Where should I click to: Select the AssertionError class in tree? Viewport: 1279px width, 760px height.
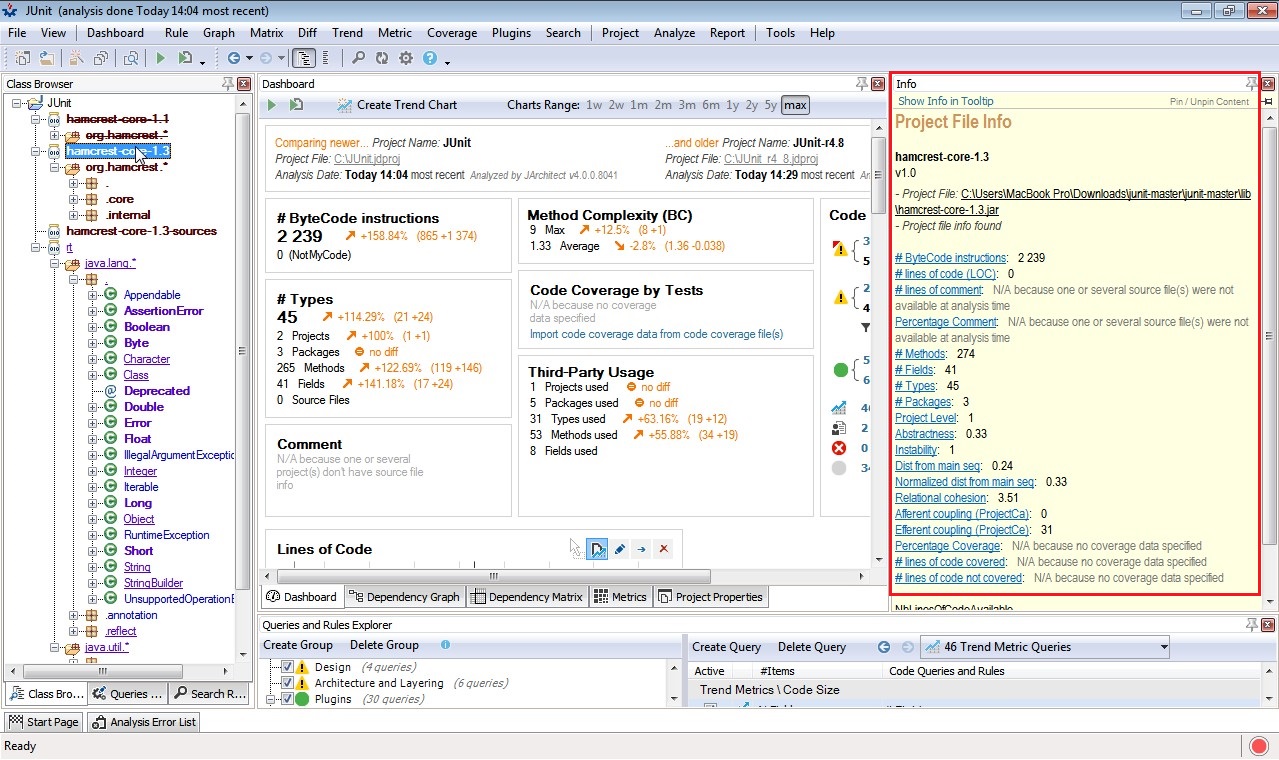coord(163,311)
